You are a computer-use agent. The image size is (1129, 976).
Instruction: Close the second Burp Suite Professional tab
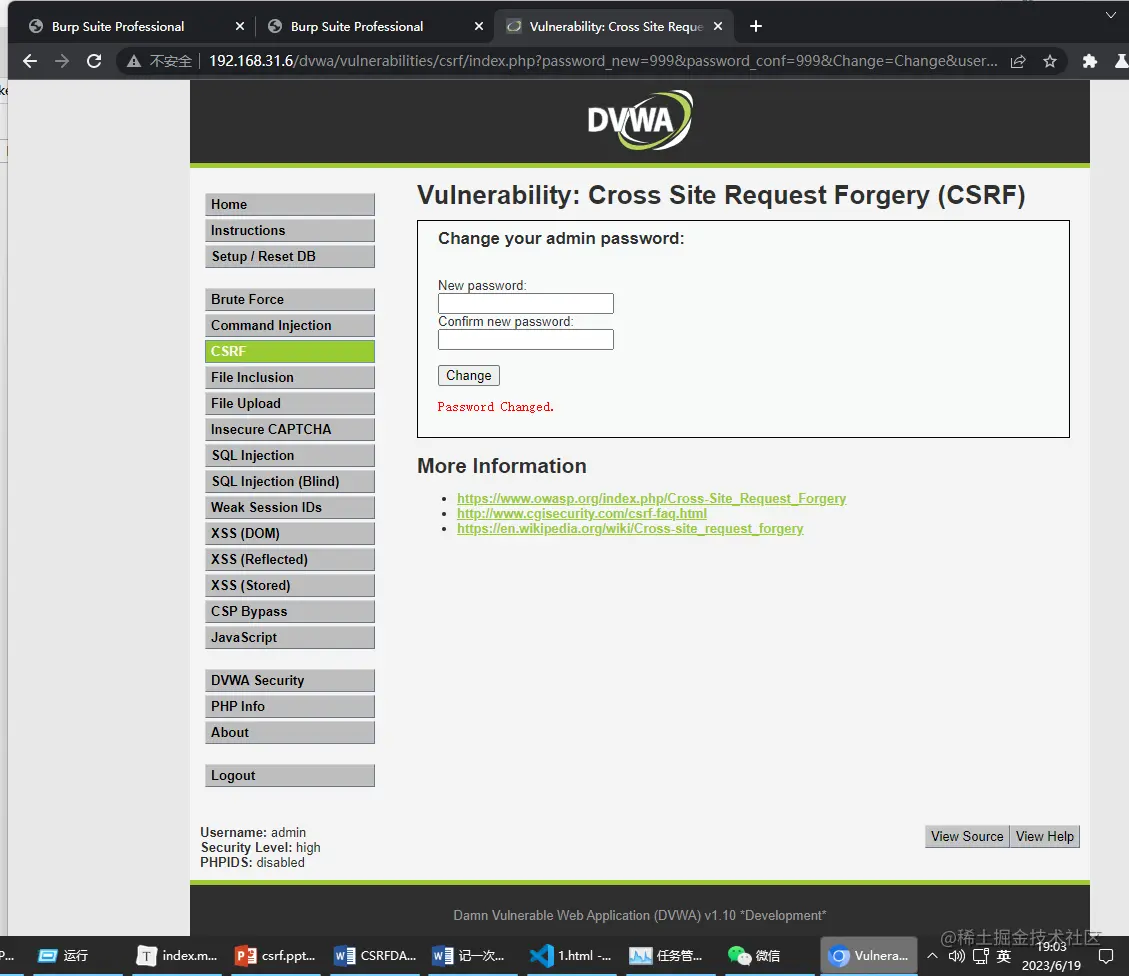pyautogui.click(x=479, y=27)
